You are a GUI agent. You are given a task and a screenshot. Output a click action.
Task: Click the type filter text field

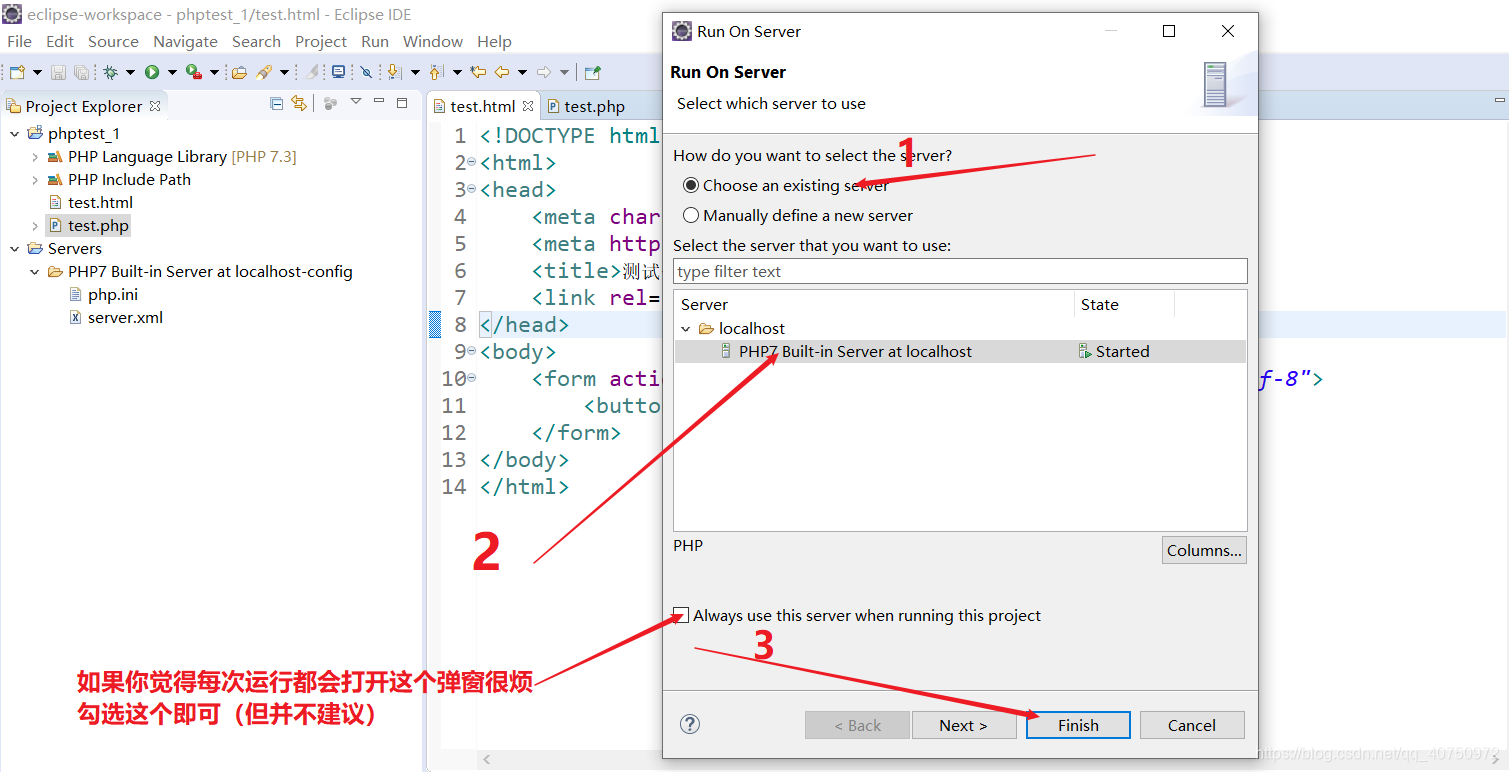[960, 271]
